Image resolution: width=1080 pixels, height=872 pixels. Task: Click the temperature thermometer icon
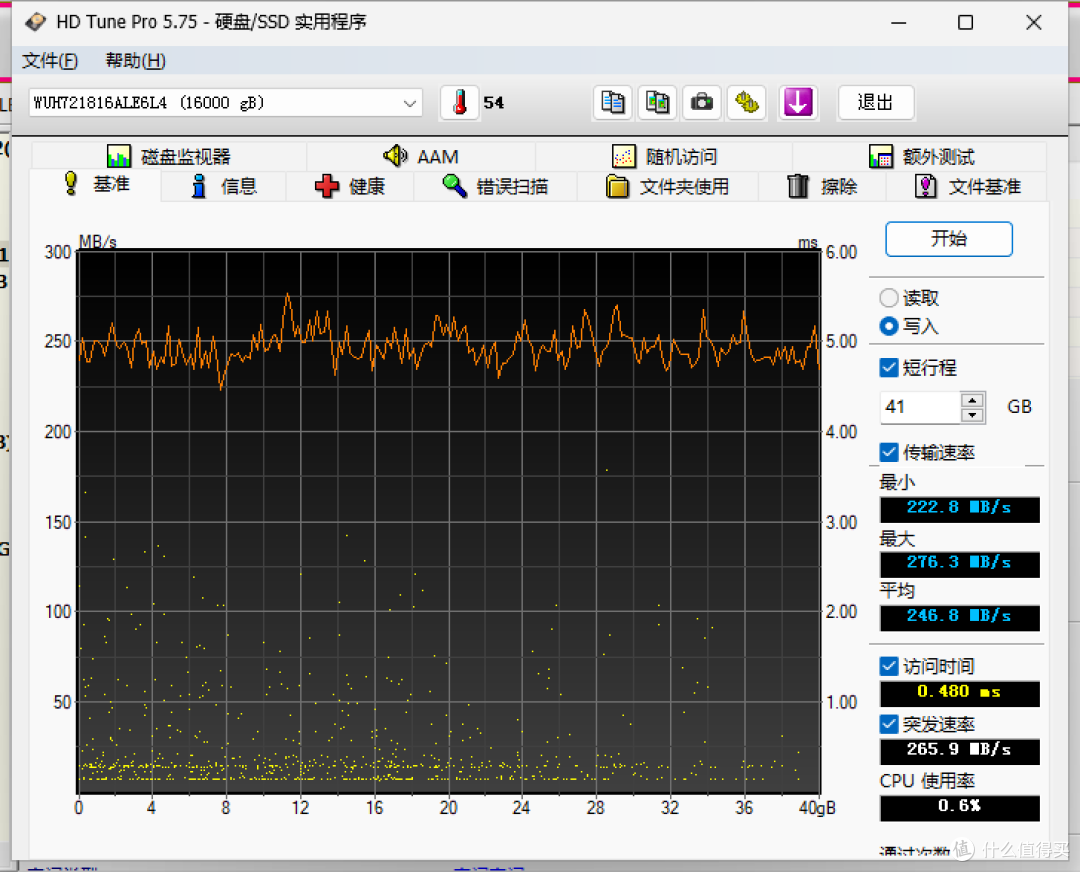(x=459, y=103)
